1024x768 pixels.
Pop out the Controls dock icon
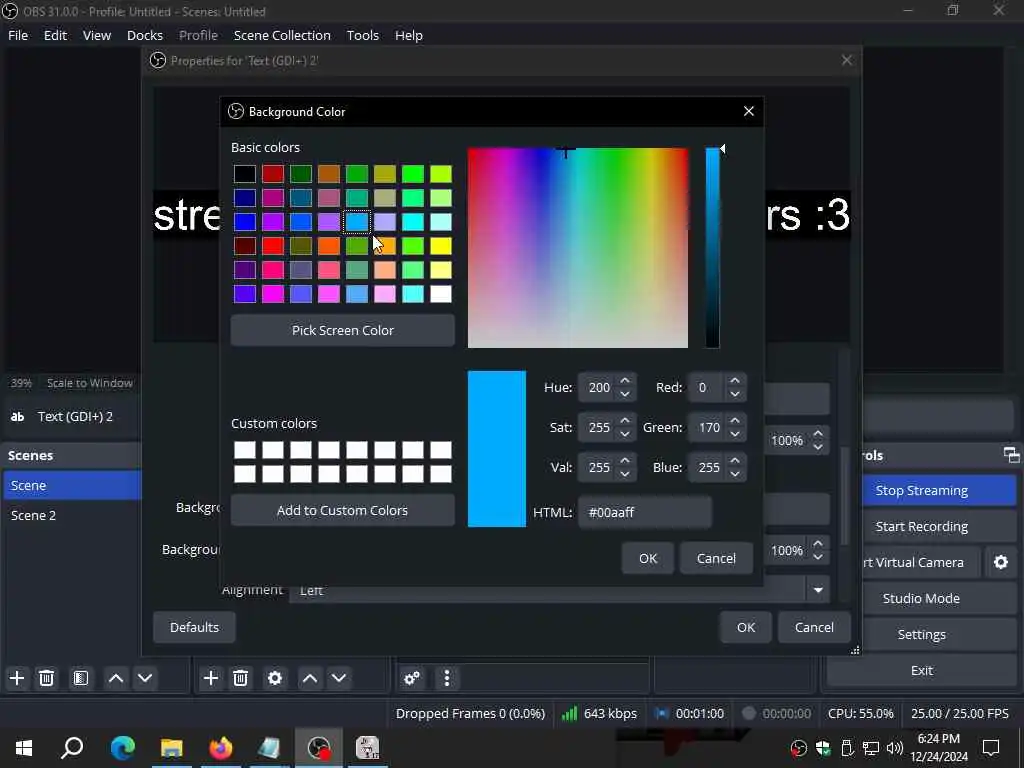tap(1011, 455)
